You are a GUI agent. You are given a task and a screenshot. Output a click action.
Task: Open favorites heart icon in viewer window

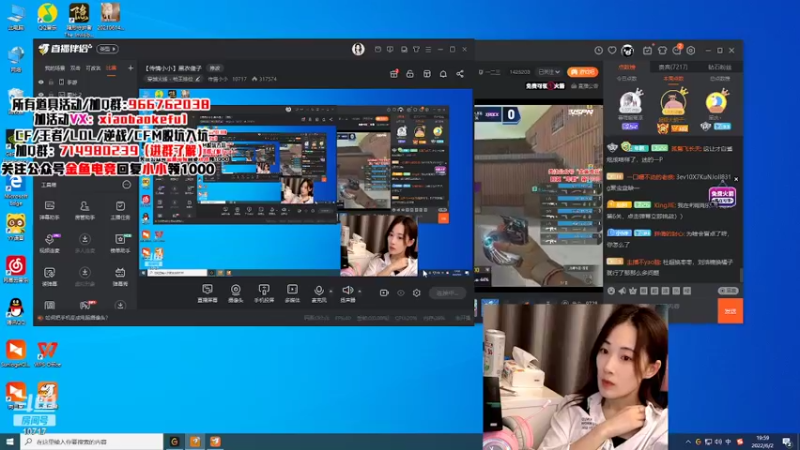point(612,51)
